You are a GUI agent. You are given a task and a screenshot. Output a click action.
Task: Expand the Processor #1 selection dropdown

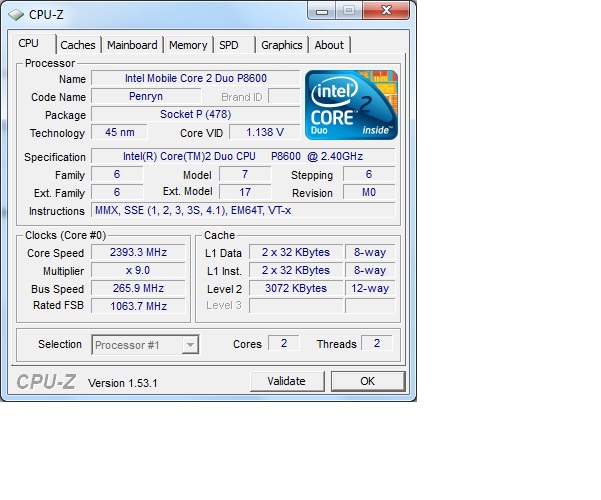(x=190, y=345)
